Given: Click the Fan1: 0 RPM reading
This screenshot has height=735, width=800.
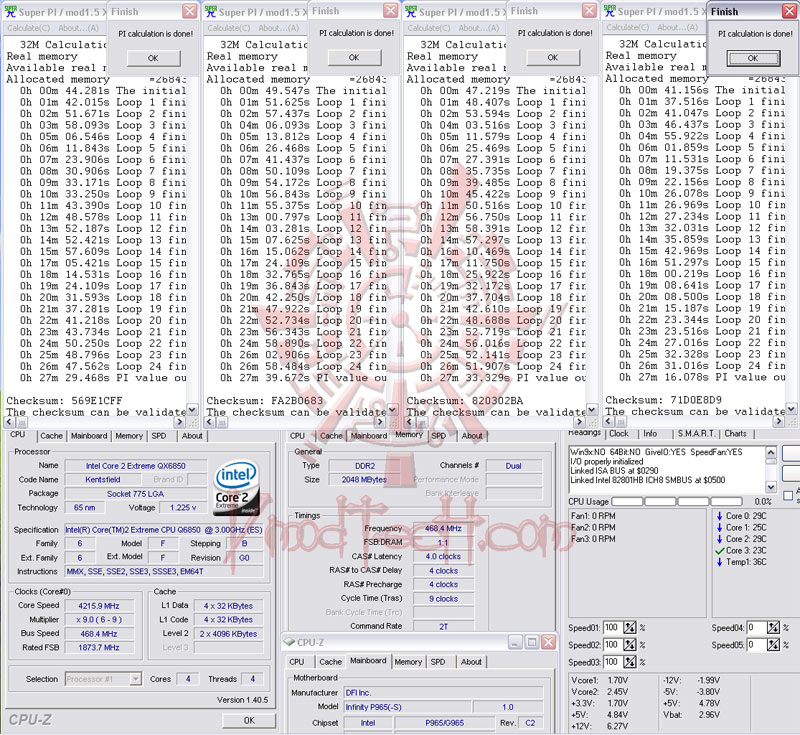Looking at the screenshot, I should 593,516.
